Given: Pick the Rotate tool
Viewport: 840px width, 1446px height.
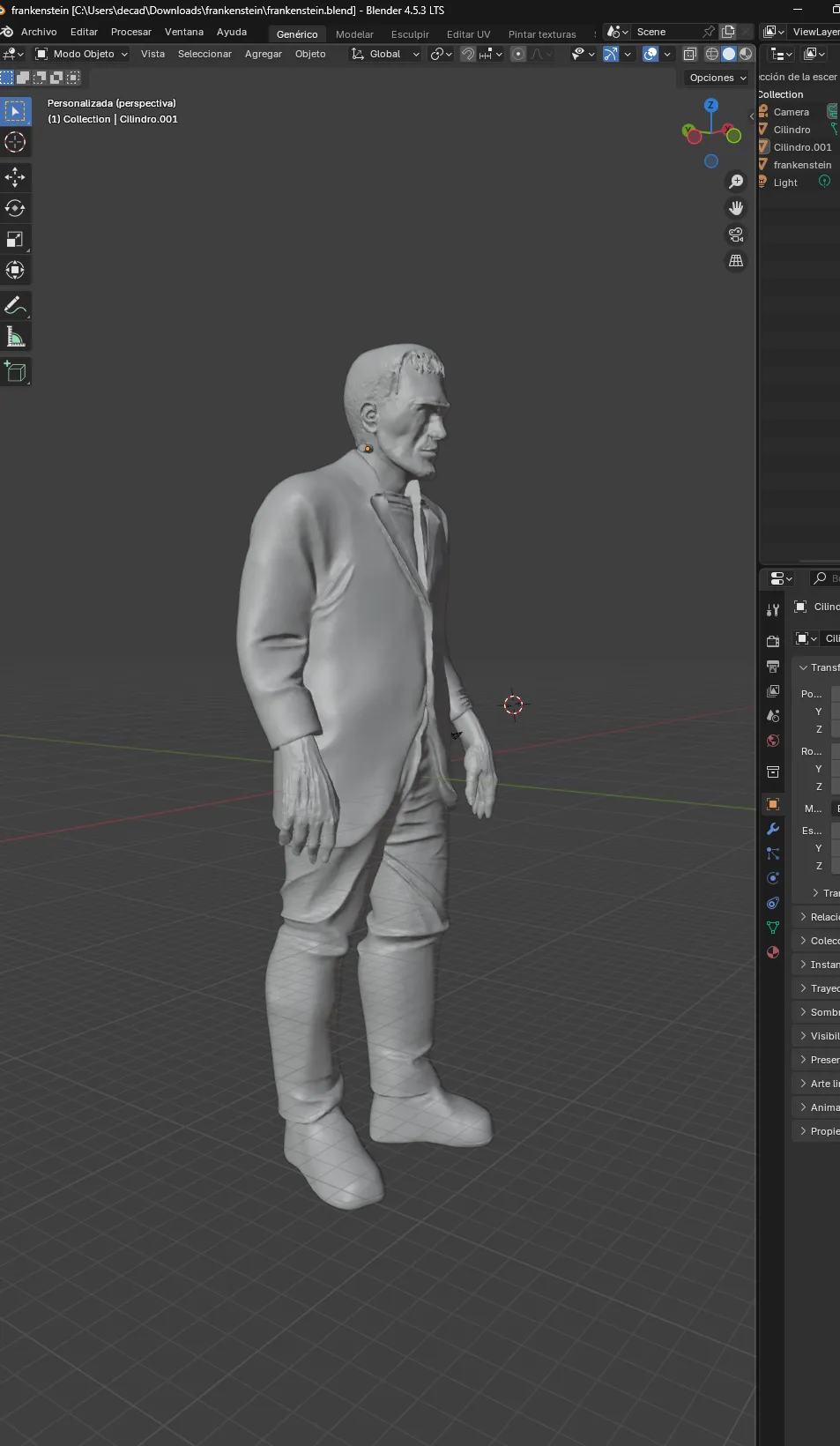Looking at the screenshot, I should click(15, 208).
